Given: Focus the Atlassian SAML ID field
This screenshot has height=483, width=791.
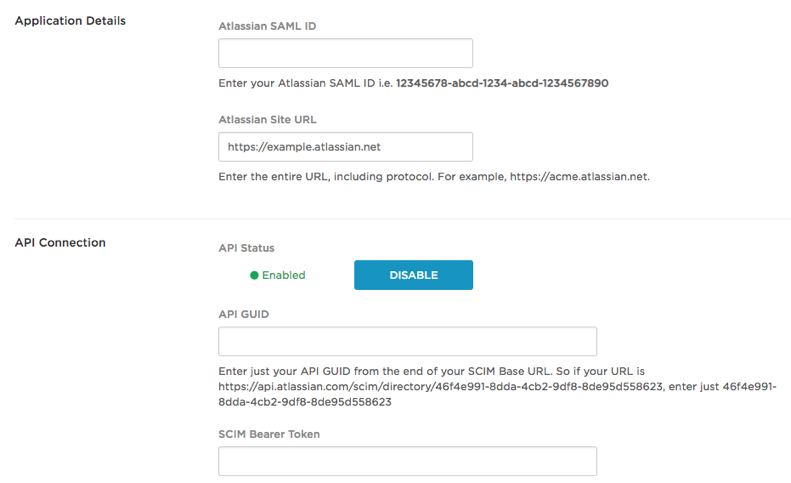Looking at the screenshot, I should (346, 53).
